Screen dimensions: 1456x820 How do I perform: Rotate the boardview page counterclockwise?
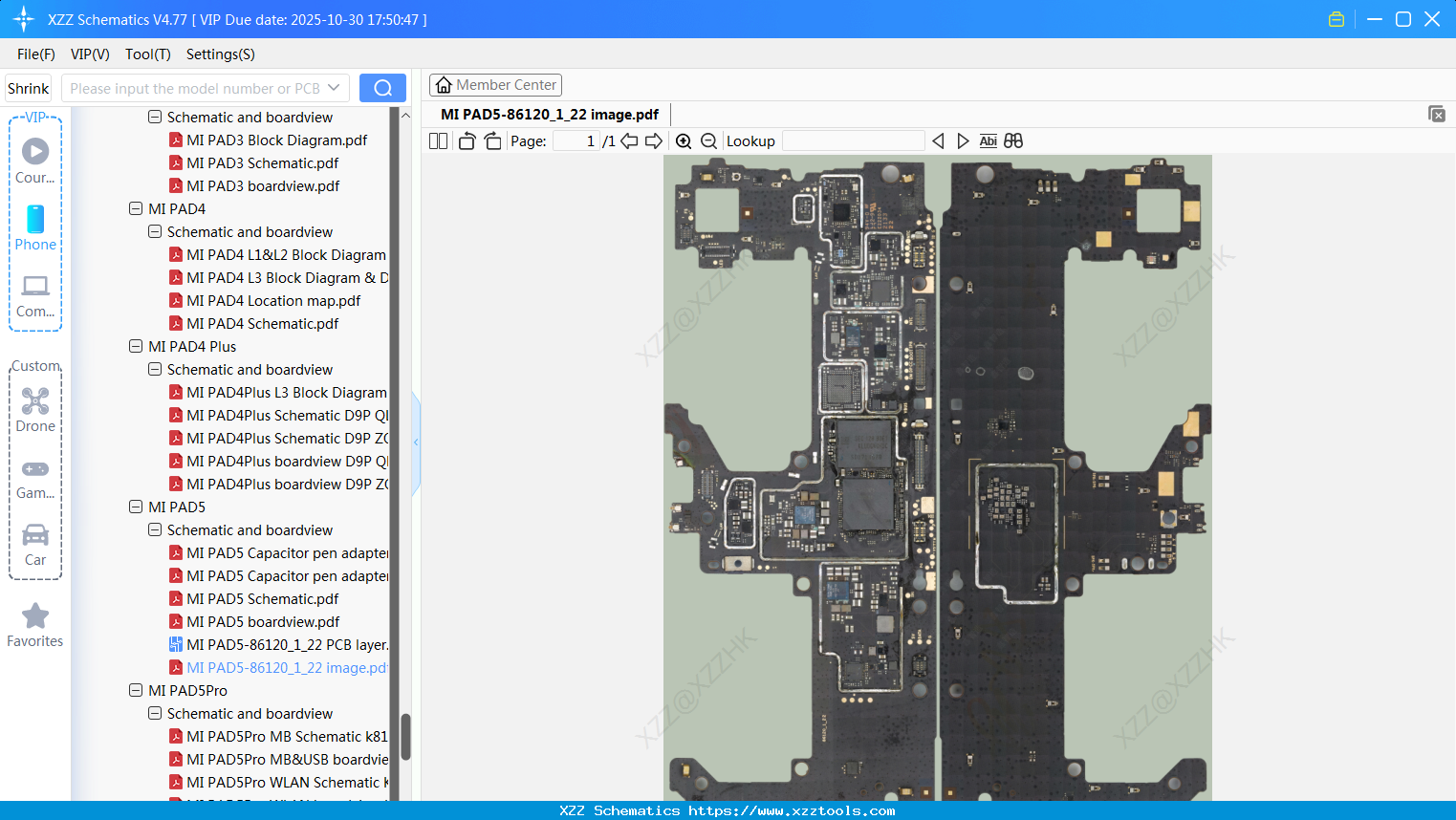[467, 140]
